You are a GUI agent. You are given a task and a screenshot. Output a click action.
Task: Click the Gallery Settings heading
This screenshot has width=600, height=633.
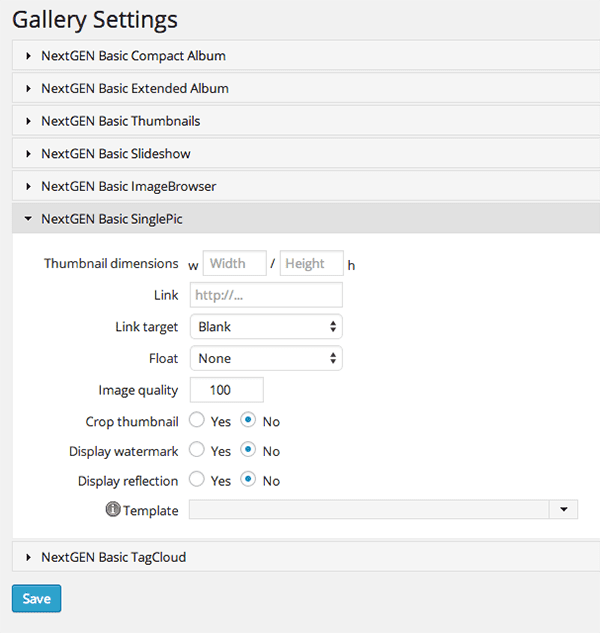95,20
